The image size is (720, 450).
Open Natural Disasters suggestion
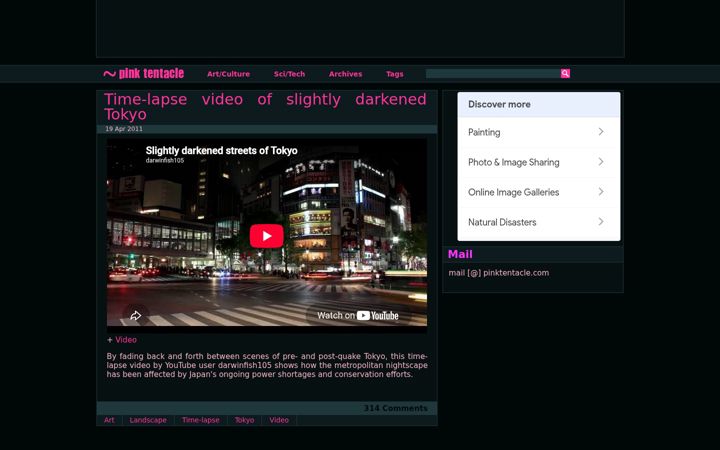tap(539, 222)
